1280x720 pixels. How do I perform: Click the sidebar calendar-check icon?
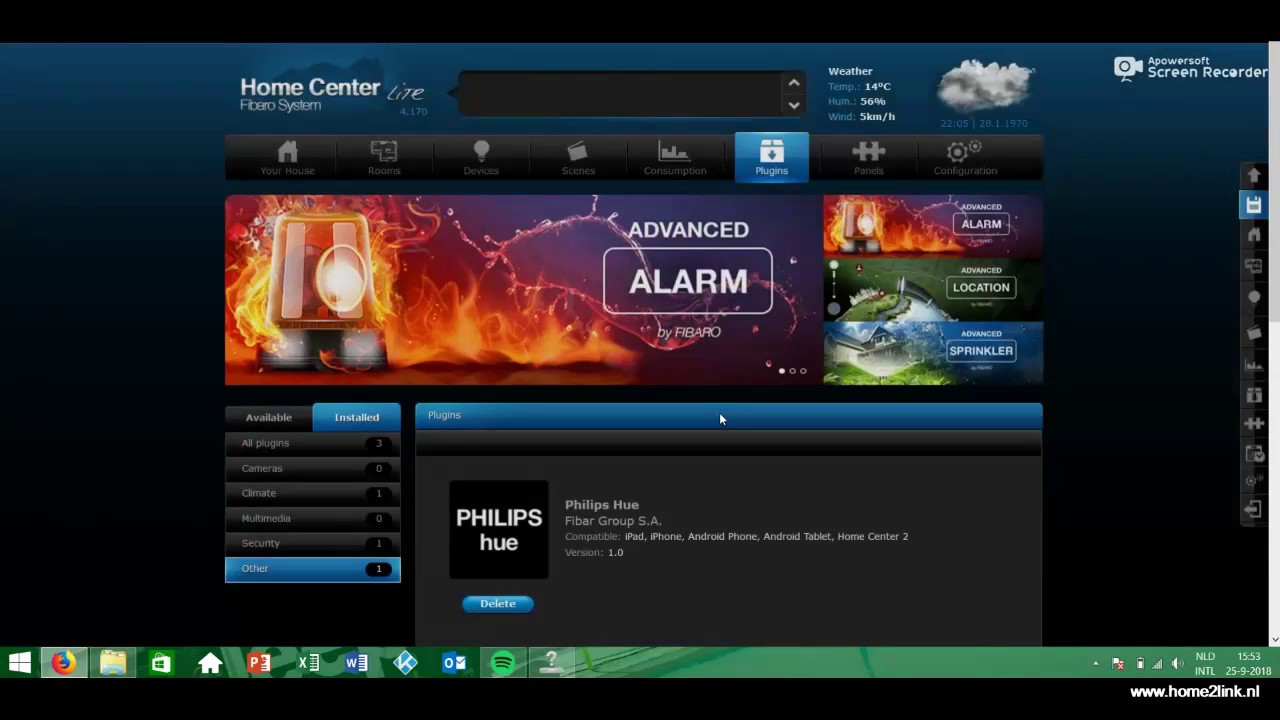(x=1254, y=453)
